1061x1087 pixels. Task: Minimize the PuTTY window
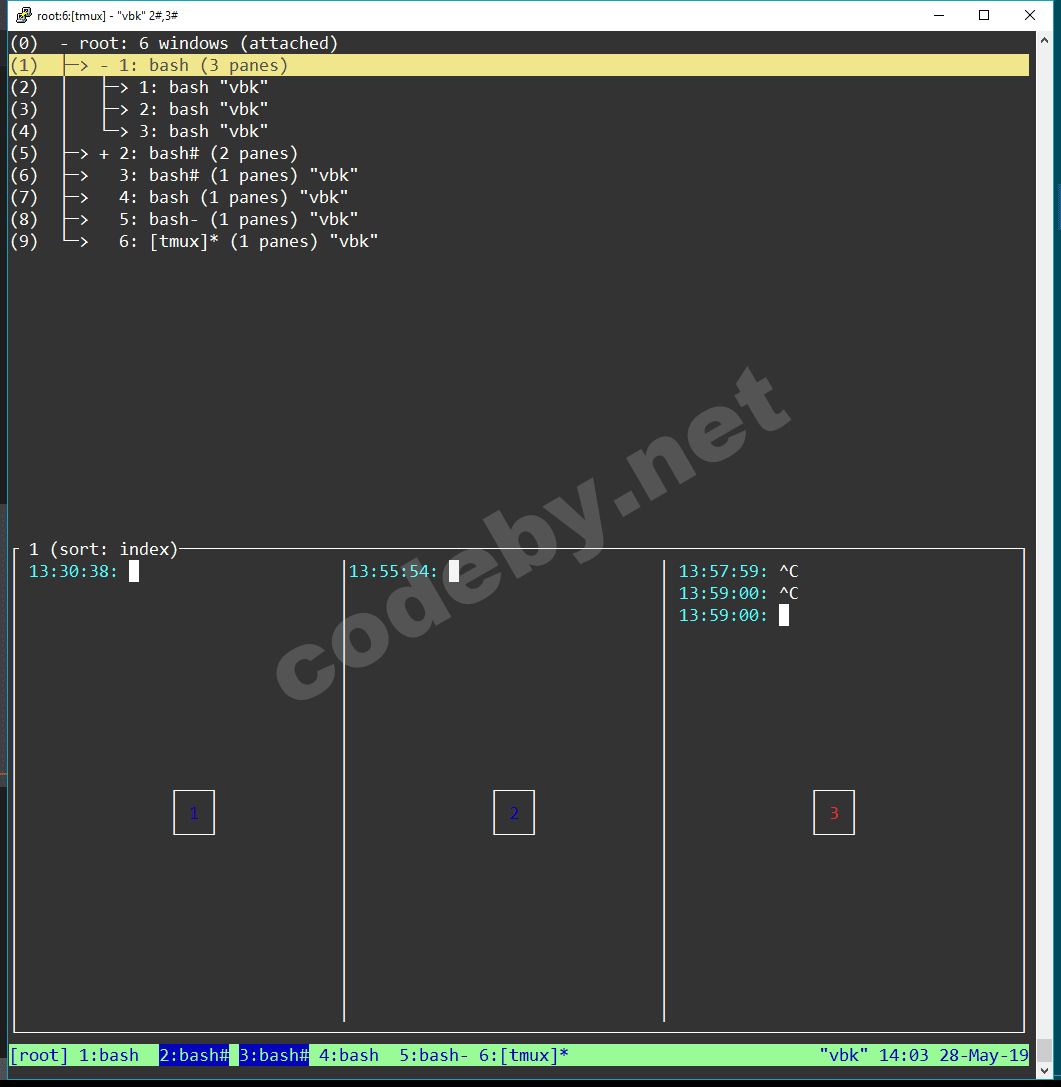939,15
